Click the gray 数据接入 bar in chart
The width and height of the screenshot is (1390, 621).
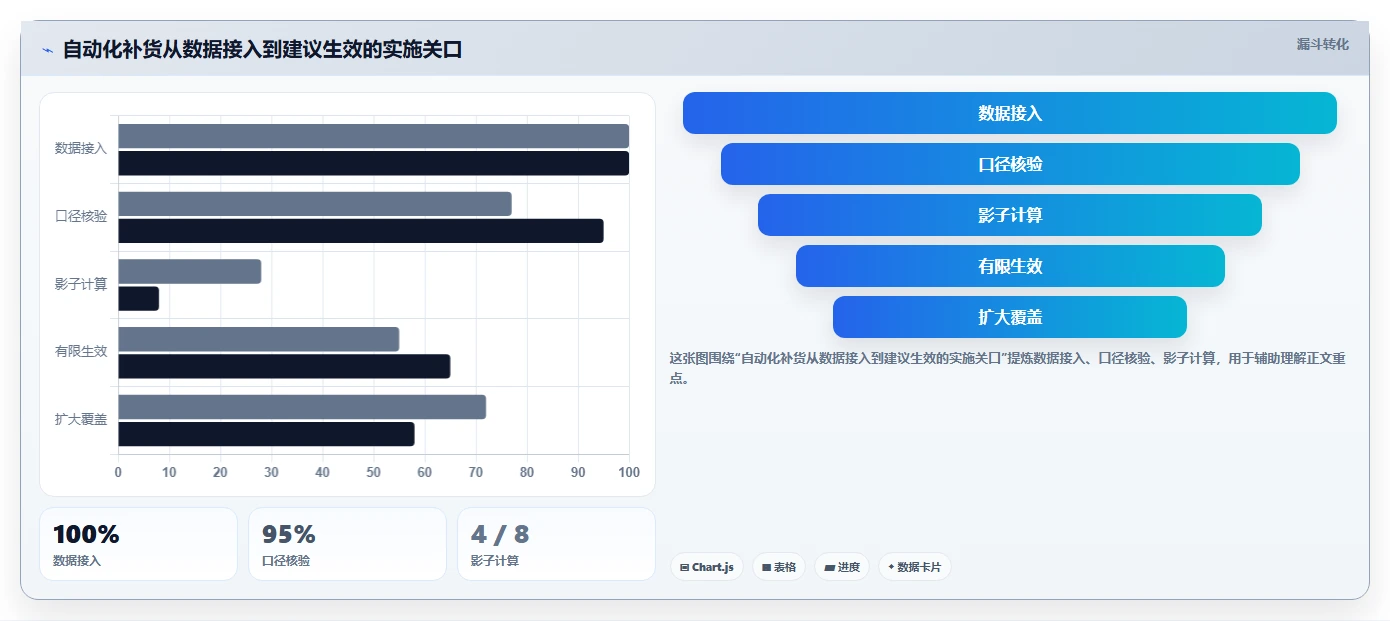pos(374,136)
